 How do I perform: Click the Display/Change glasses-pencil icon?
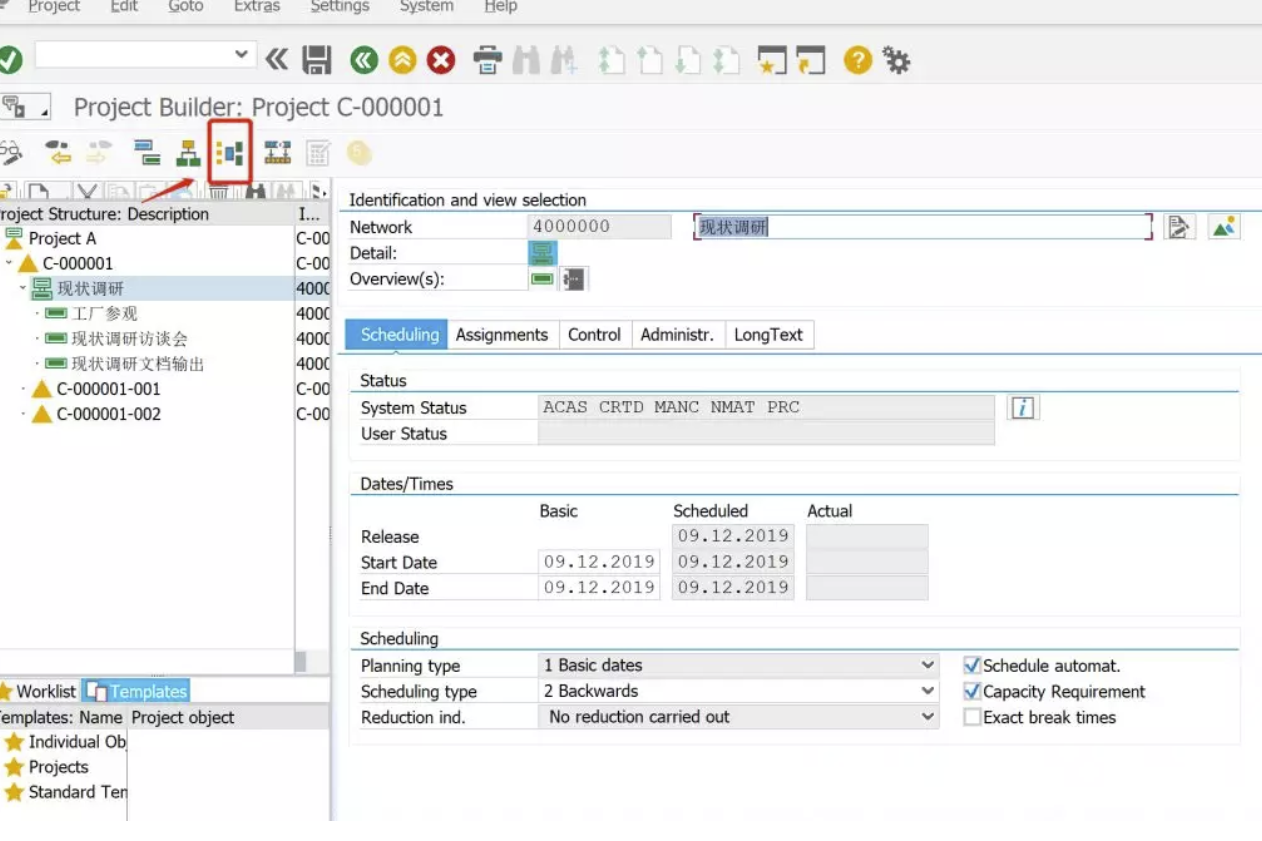pos(10,152)
